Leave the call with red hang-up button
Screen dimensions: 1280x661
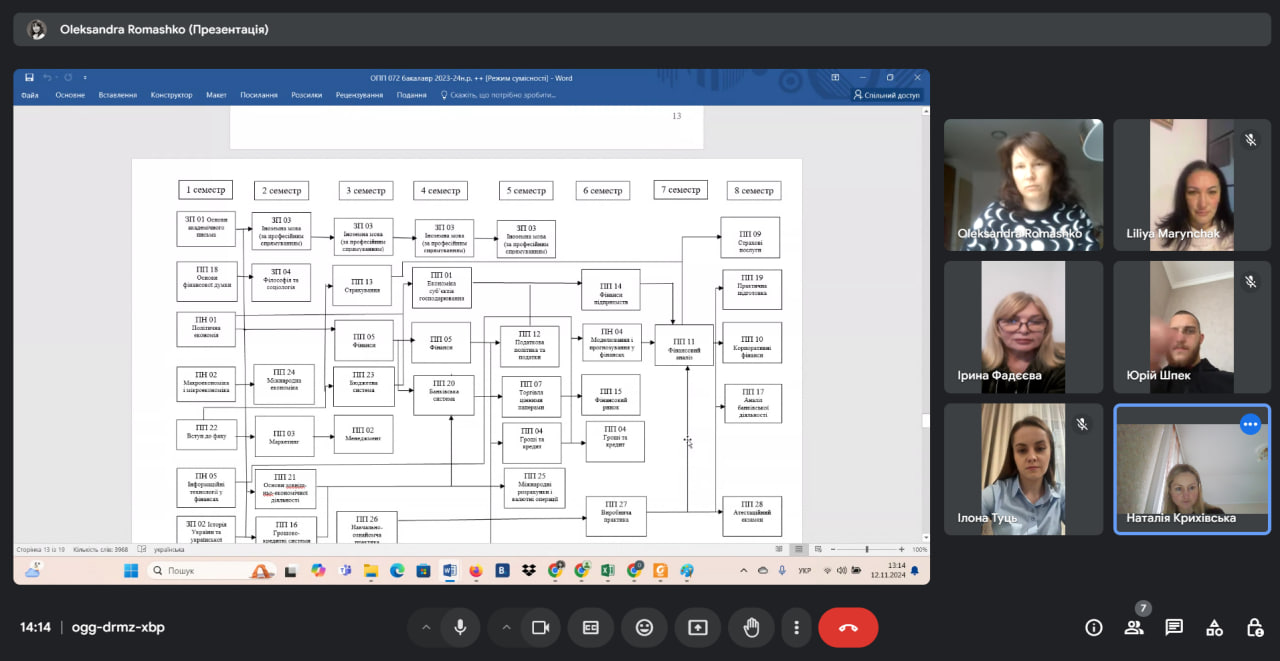tap(848, 628)
